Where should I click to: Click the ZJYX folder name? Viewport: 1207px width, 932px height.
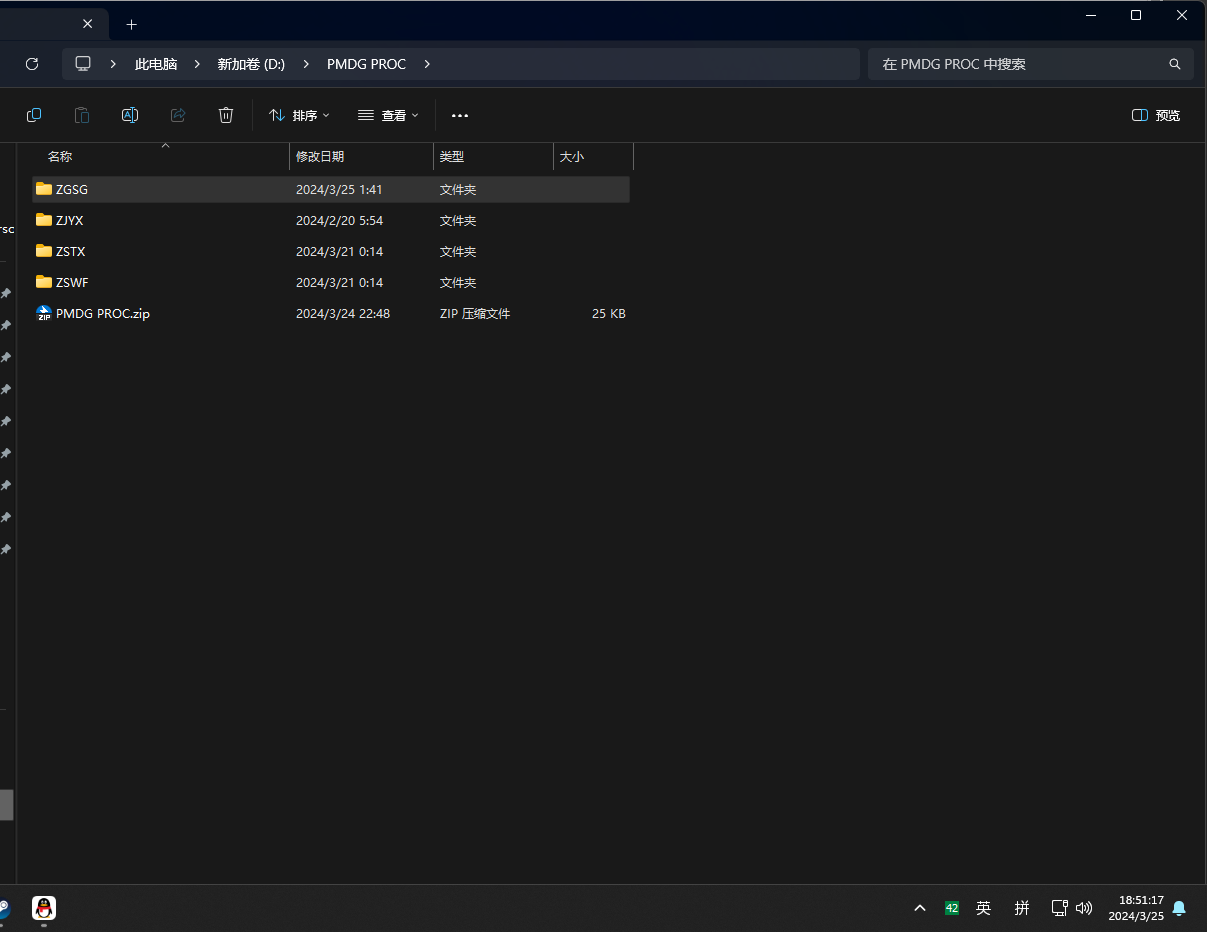pyautogui.click(x=70, y=220)
